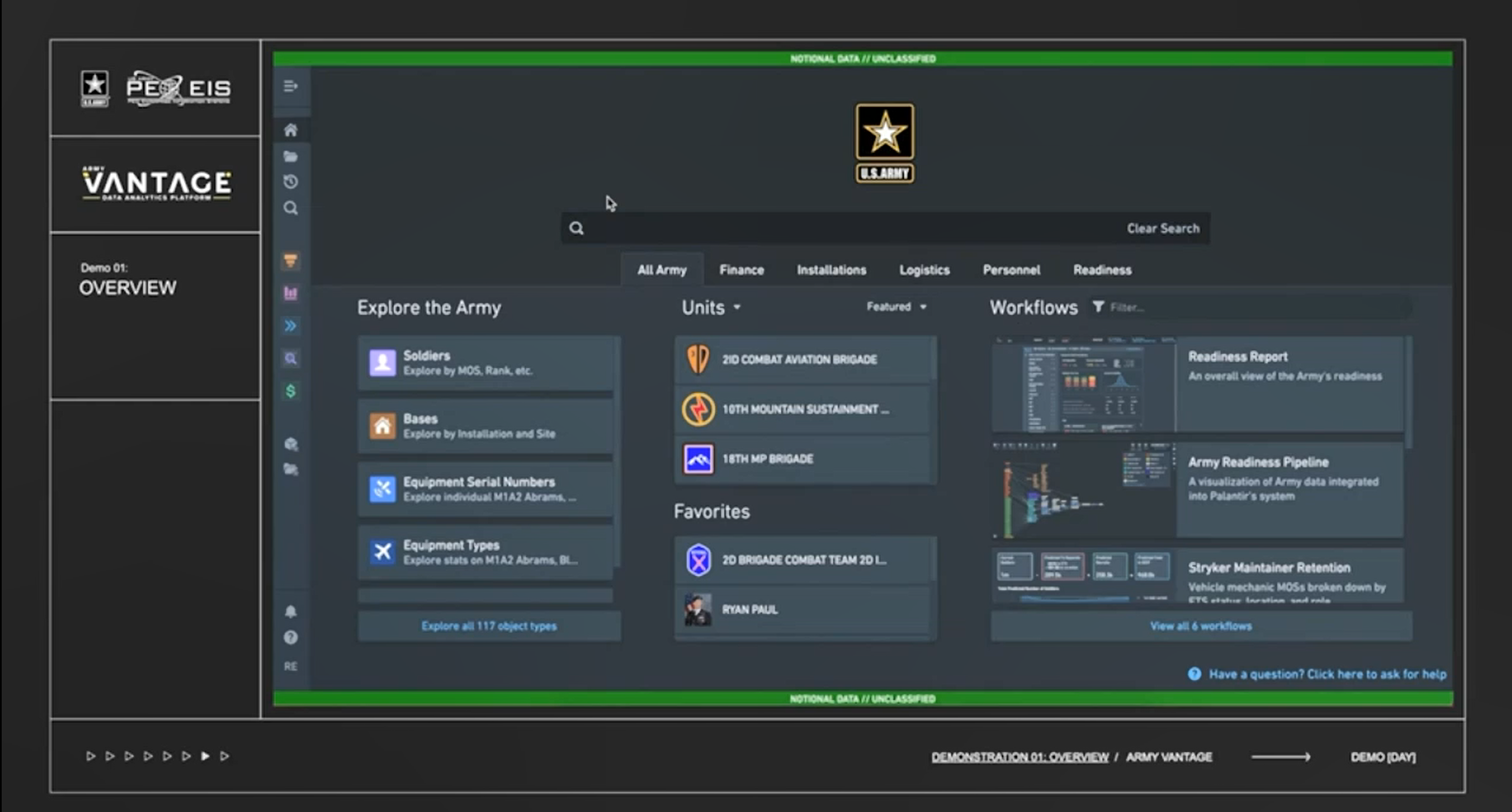Click the 10th Mountain Sustainment insignia
Image resolution: width=1512 pixels, height=812 pixels.
pos(698,409)
